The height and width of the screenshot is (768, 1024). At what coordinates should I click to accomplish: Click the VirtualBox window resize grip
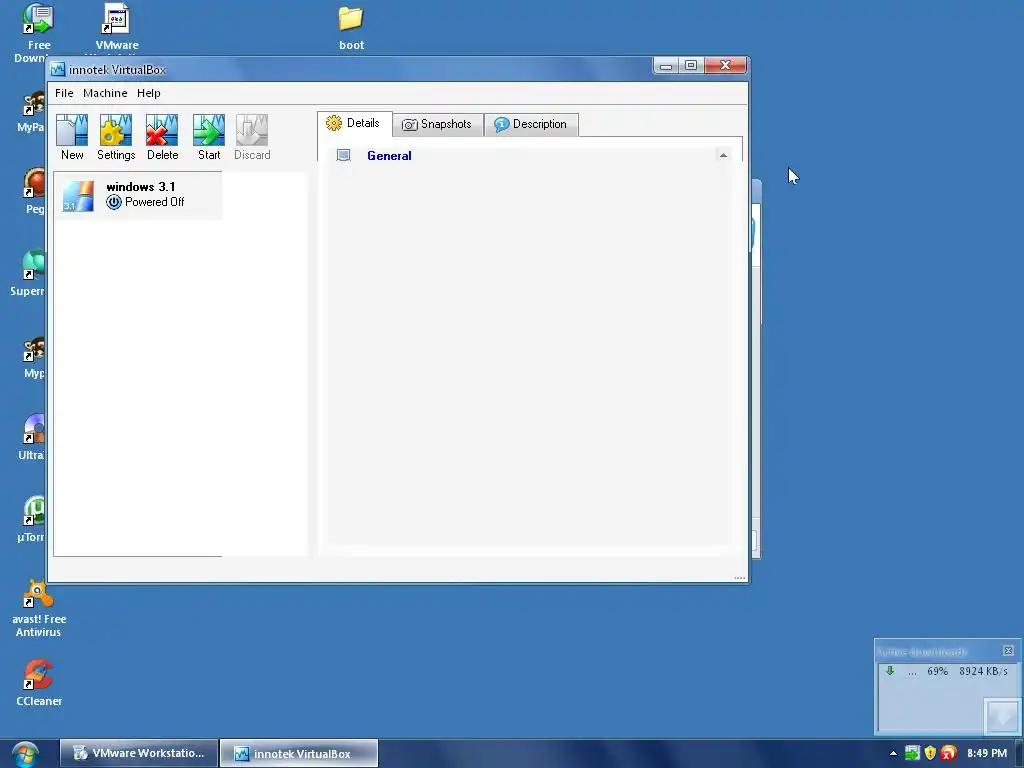(740, 577)
